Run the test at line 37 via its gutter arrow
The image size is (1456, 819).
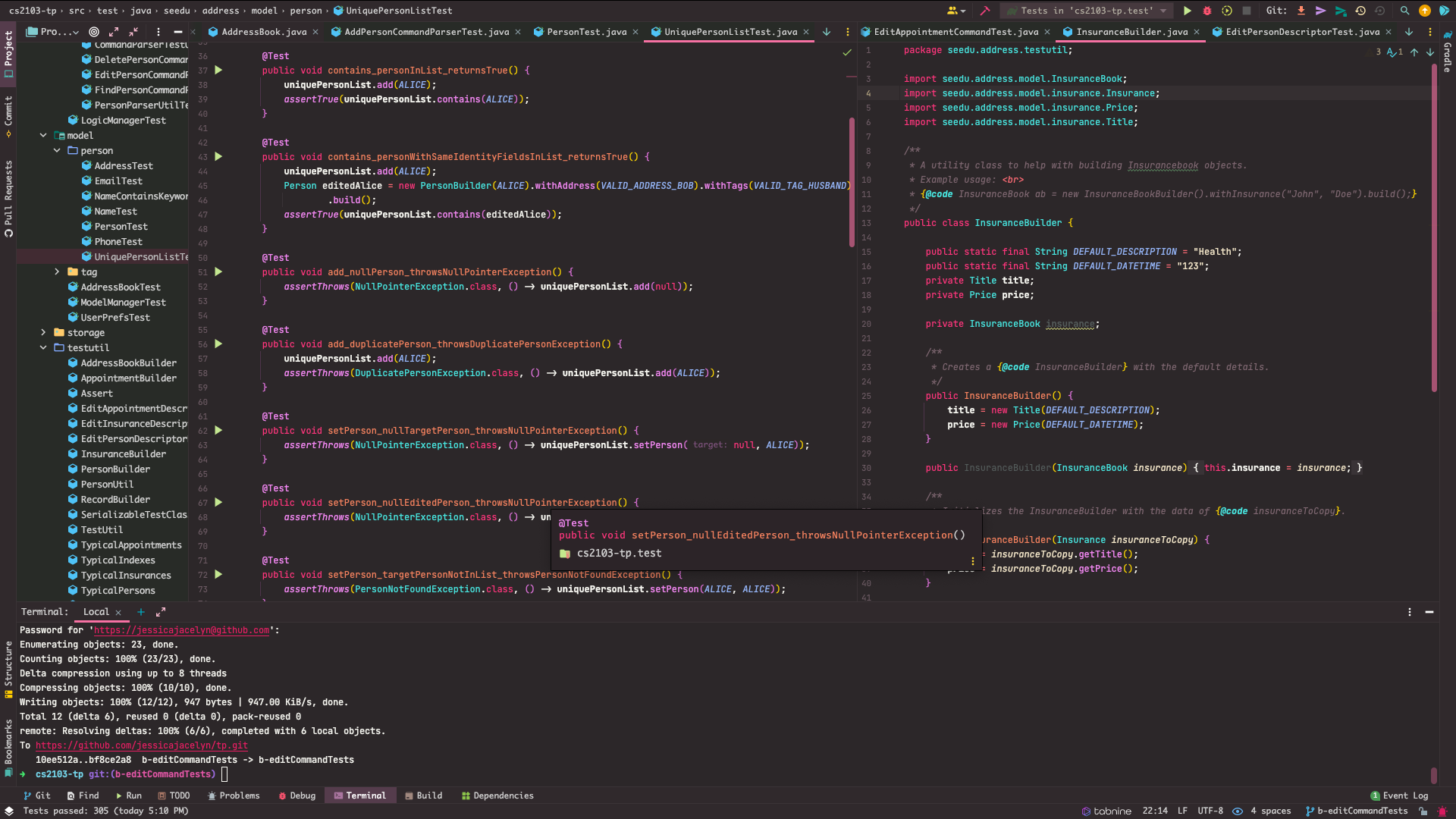point(218,71)
